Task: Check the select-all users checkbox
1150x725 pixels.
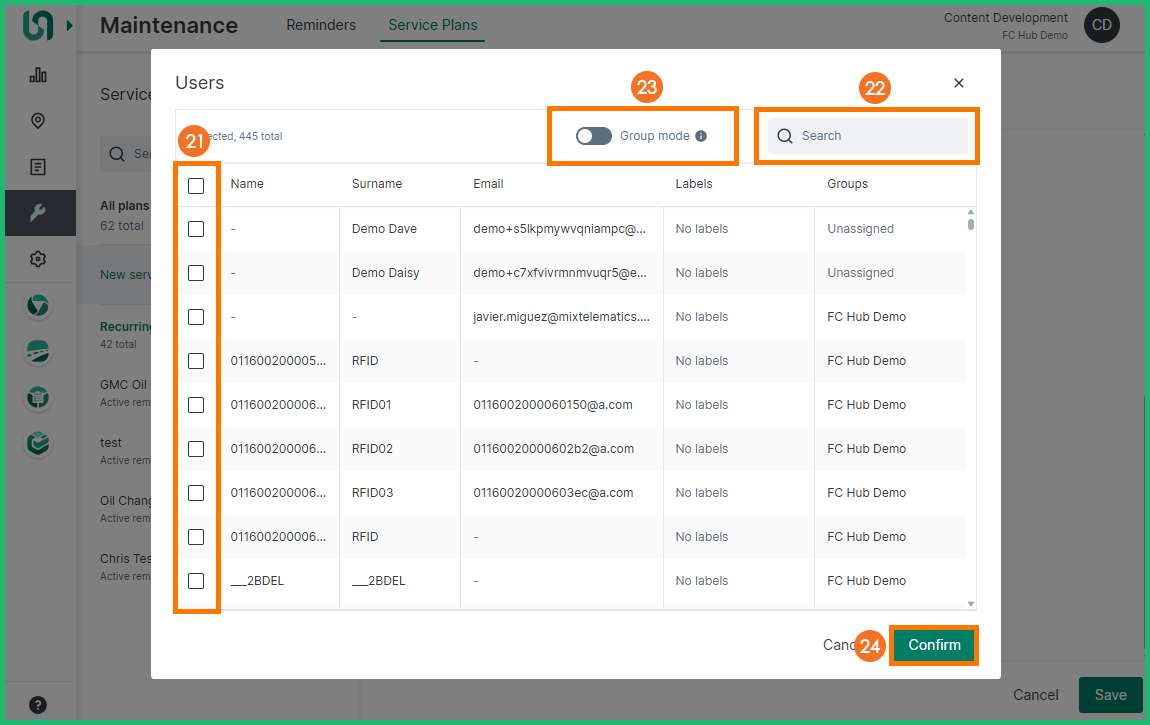Action: [196, 185]
